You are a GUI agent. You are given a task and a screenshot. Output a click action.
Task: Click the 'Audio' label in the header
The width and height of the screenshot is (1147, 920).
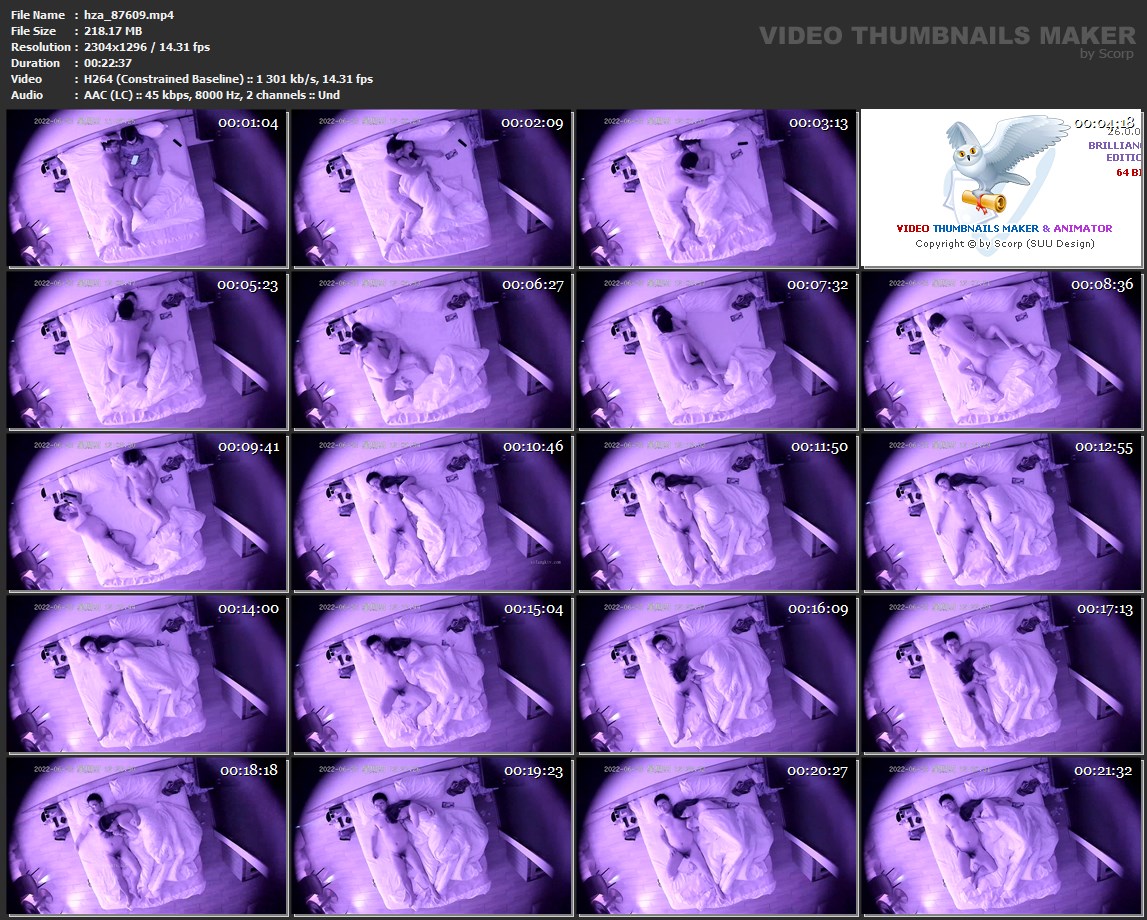(27, 95)
